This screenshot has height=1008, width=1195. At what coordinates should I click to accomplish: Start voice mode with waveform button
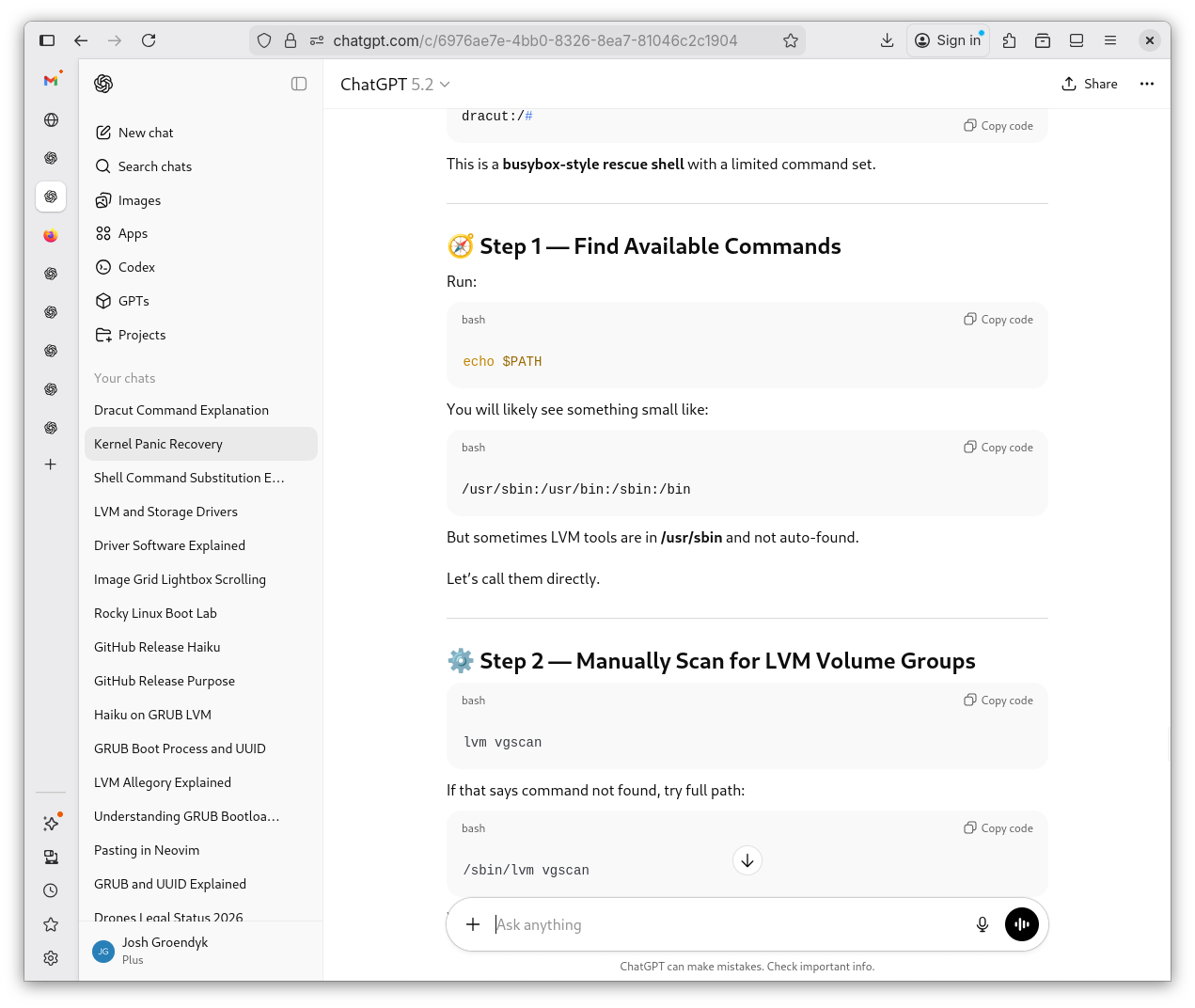click(x=1021, y=924)
